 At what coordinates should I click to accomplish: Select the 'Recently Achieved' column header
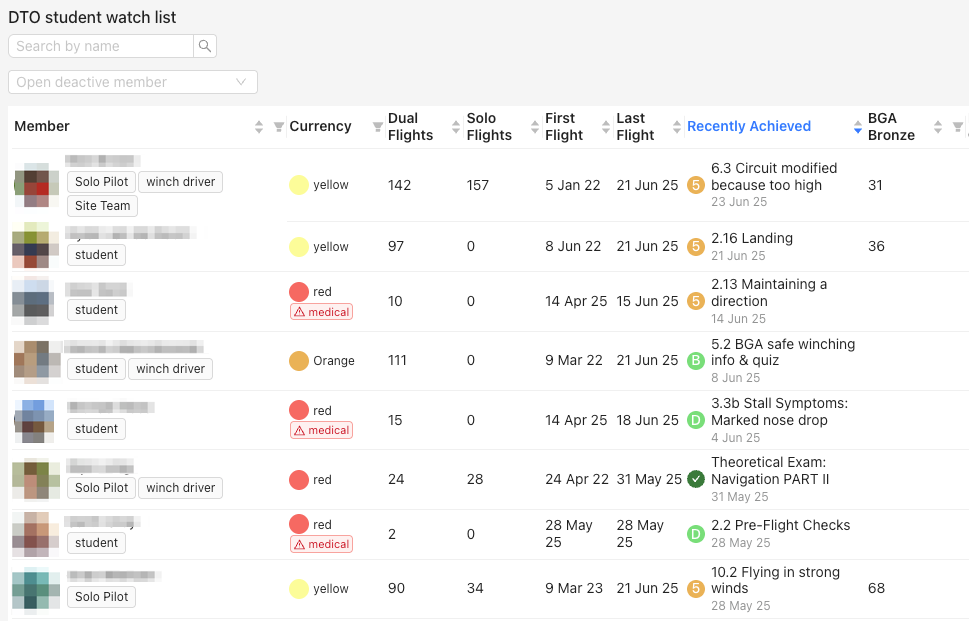(x=748, y=126)
